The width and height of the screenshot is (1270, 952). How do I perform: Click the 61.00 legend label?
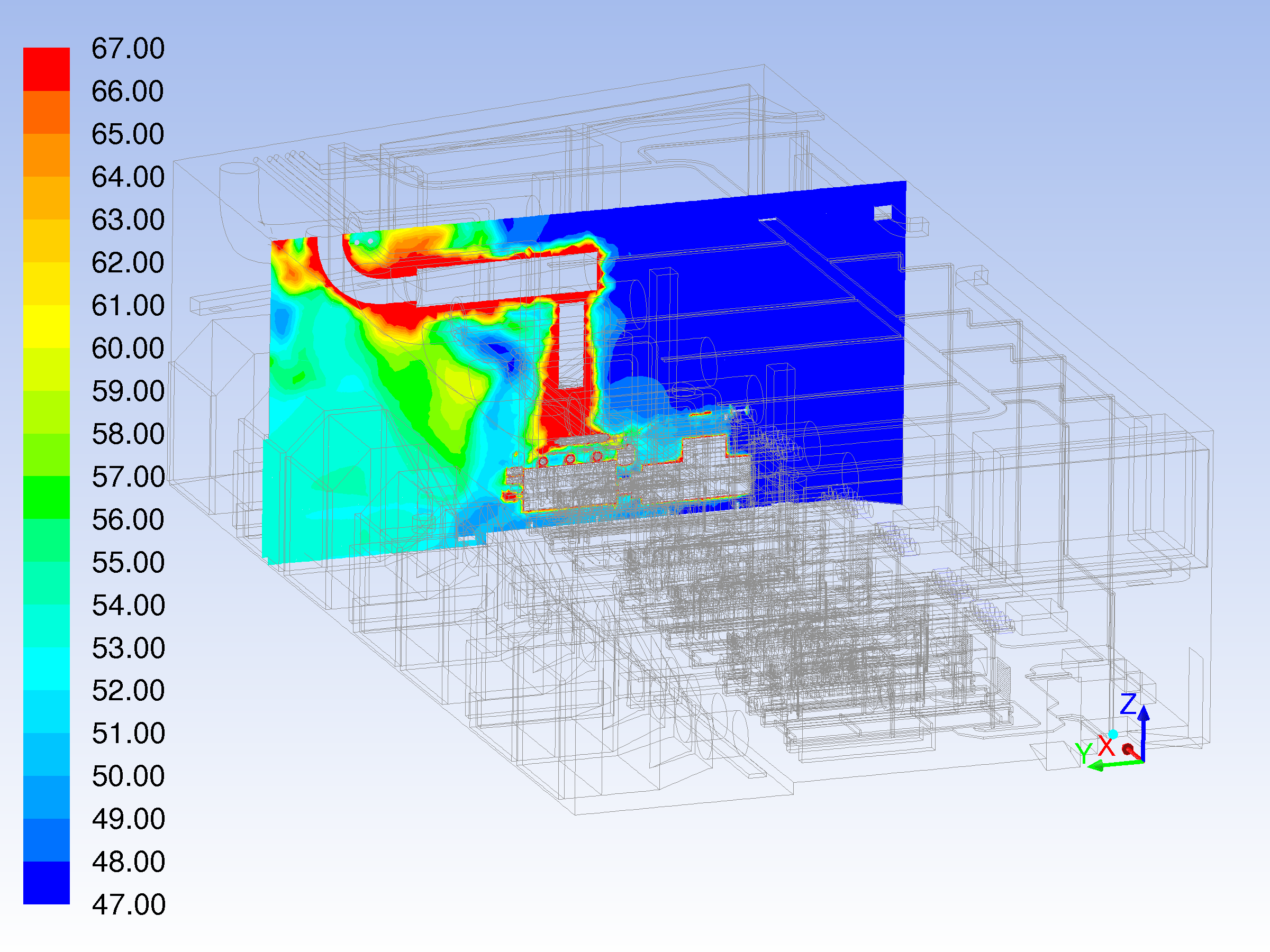pyautogui.click(x=128, y=305)
